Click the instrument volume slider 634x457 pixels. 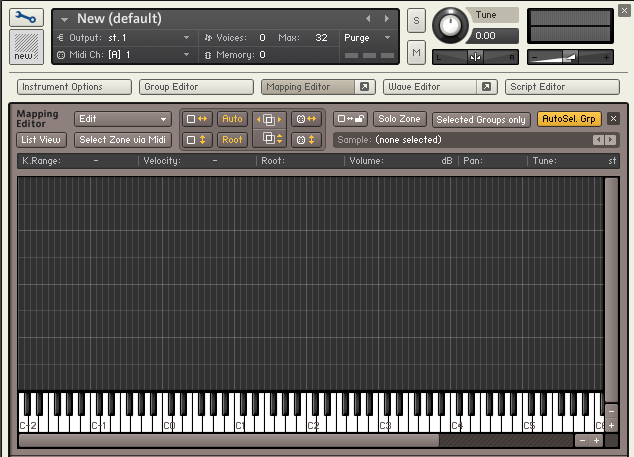point(570,58)
